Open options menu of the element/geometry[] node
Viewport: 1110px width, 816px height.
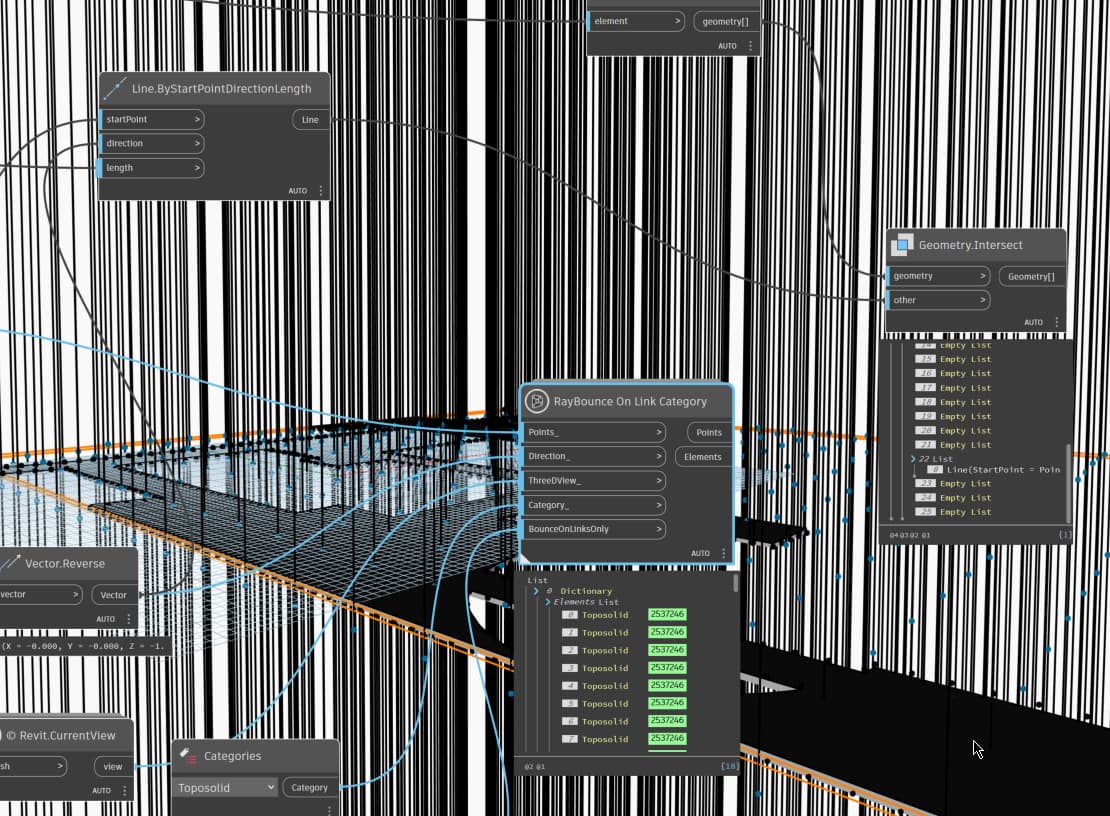click(x=750, y=45)
